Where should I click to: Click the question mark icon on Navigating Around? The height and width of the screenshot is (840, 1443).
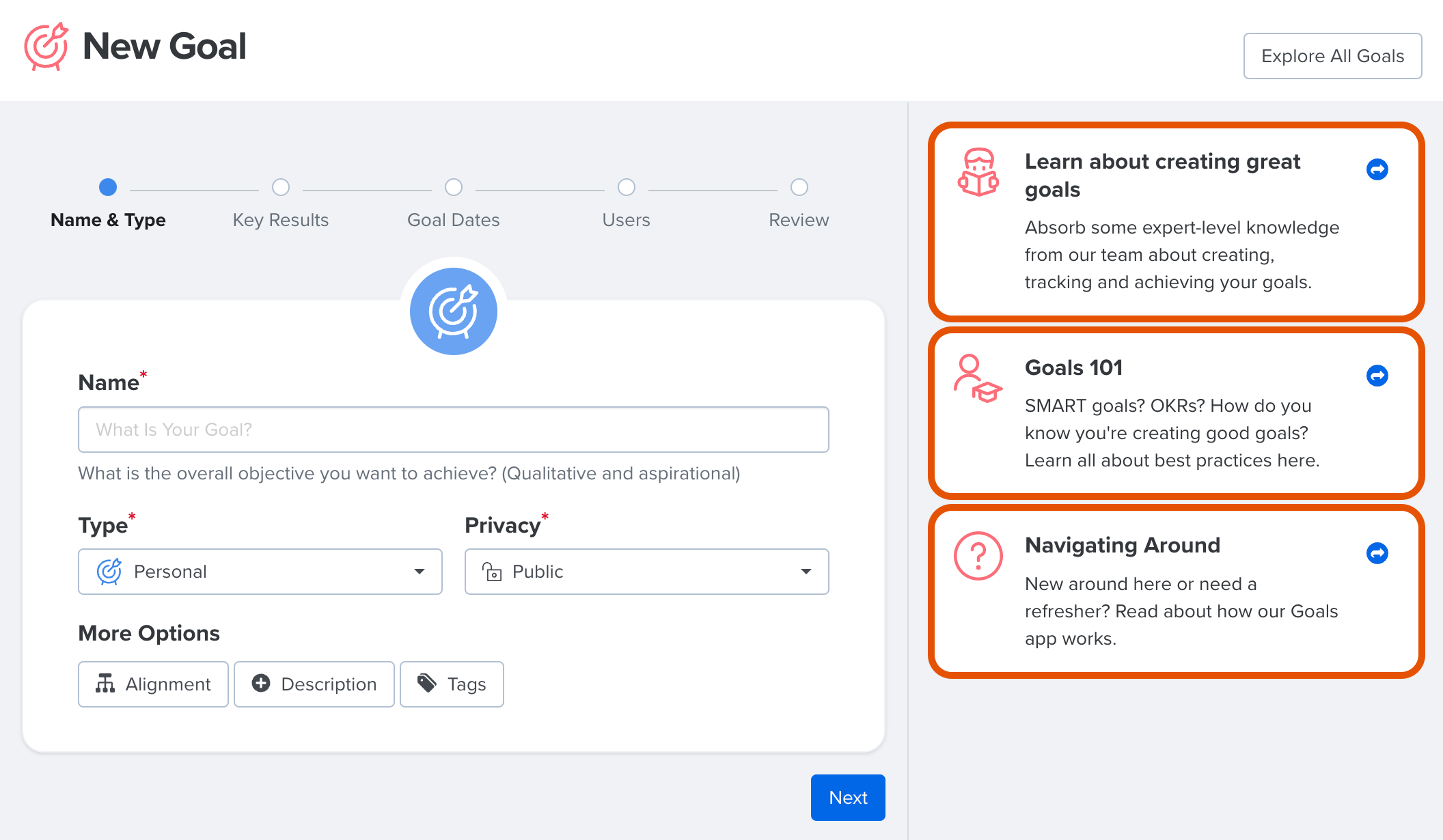point(978,556)
